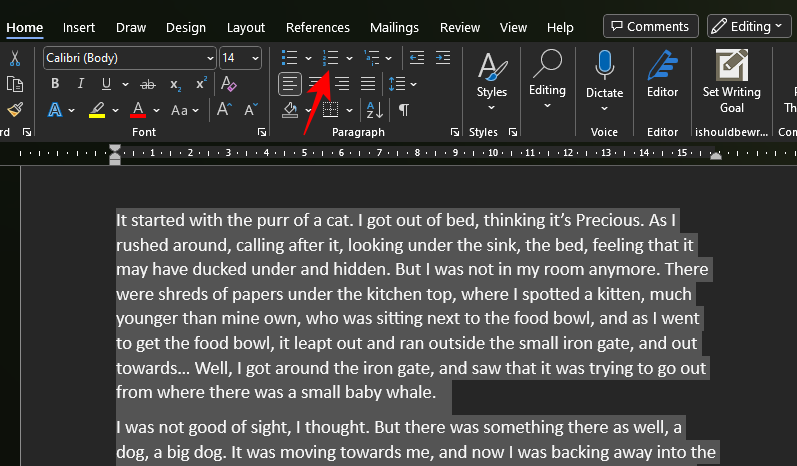Apply red font color

138,110
